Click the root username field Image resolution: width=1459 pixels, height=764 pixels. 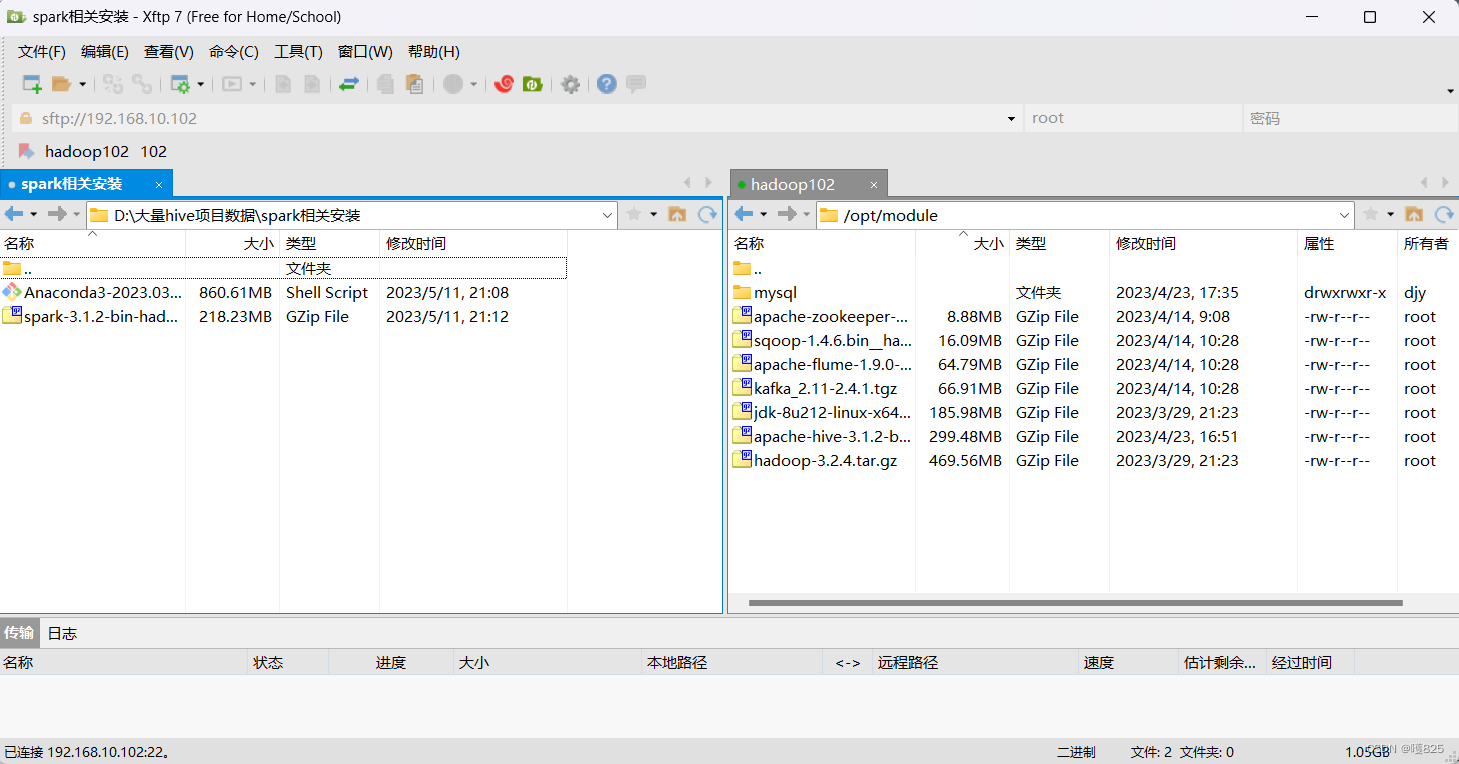(1133, 118)
